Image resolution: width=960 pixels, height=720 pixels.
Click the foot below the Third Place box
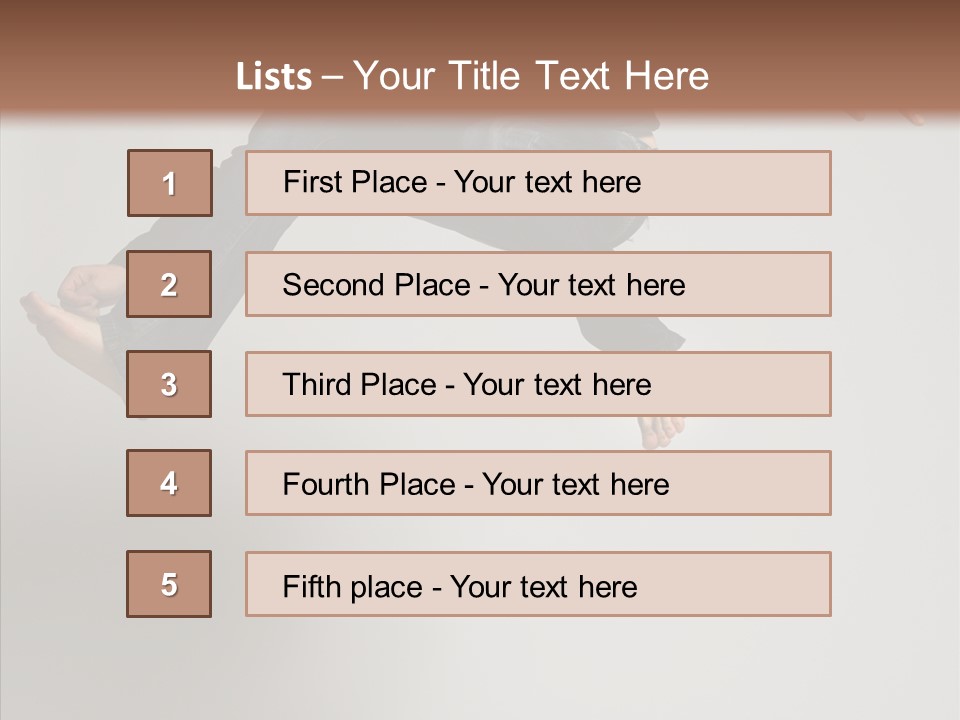(x=660, y=431)
